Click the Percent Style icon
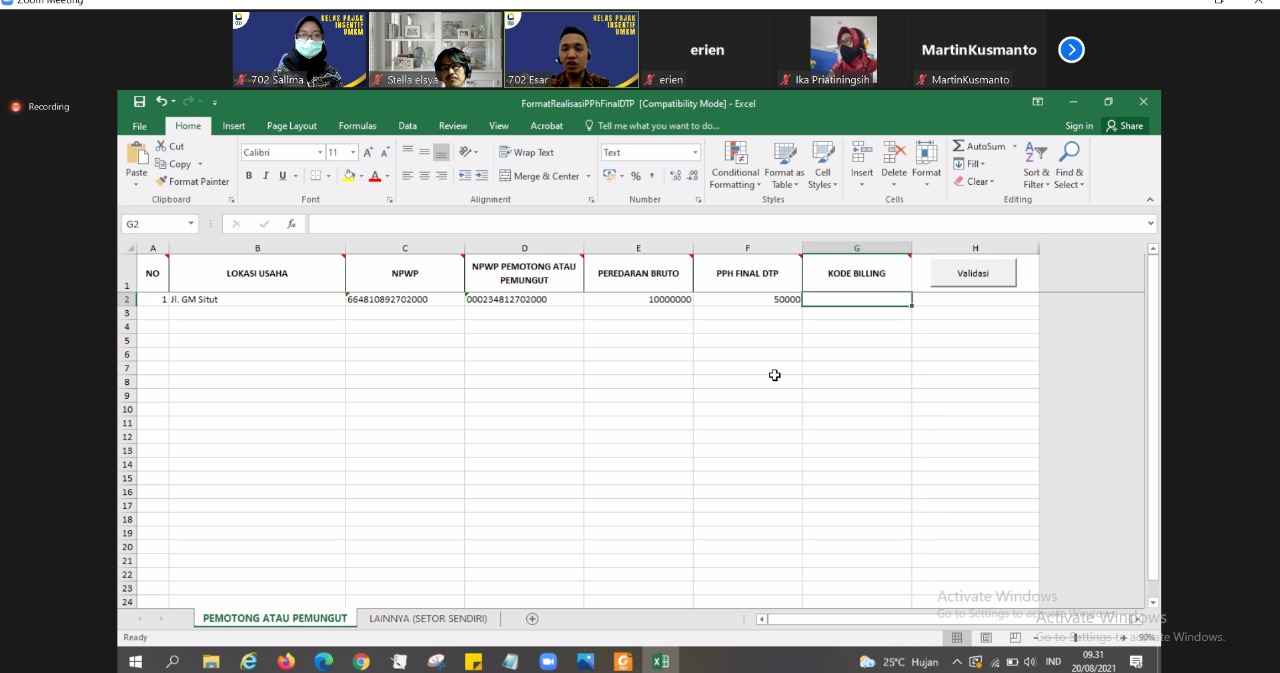Screen dimensions: 1280x673 pyautogui.click(x=635, y=176)
